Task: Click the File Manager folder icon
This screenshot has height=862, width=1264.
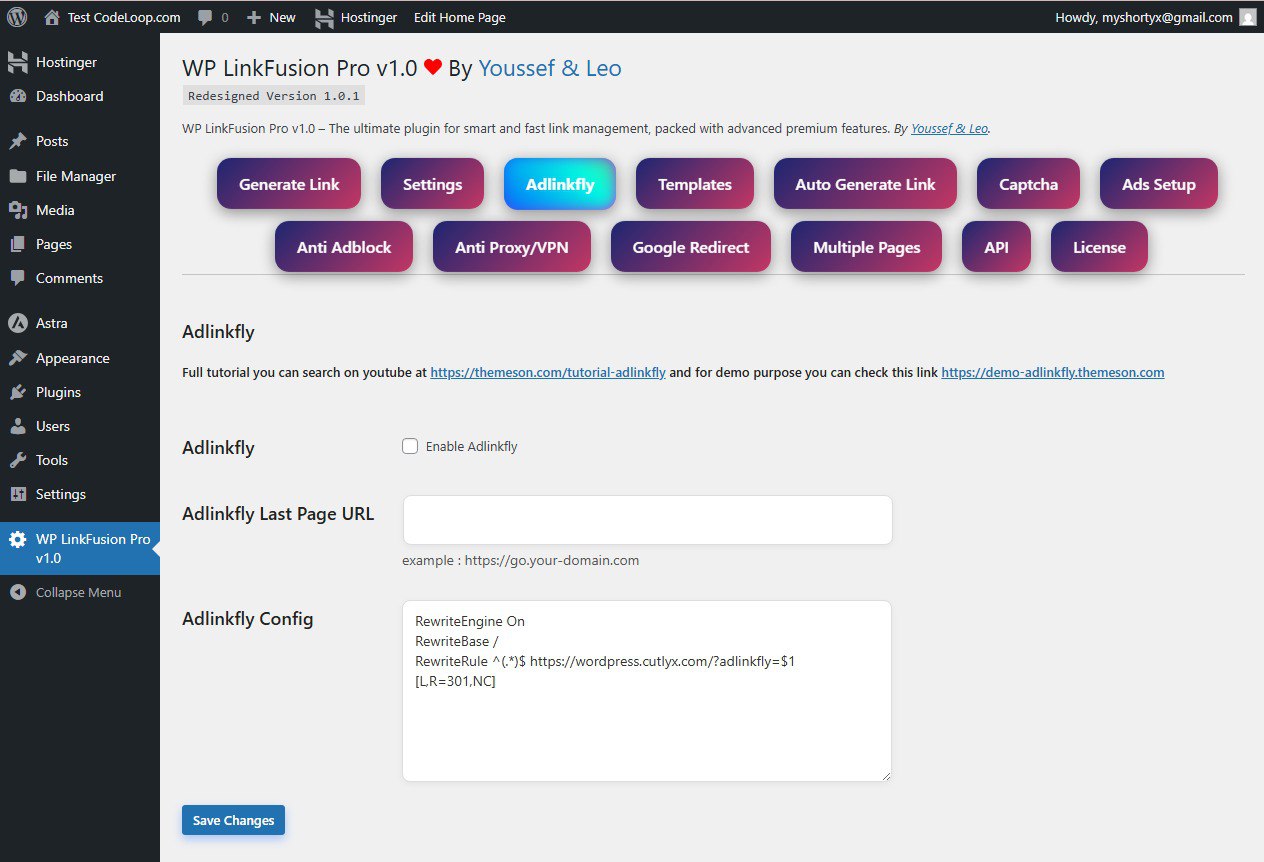Action: point(17,176)
